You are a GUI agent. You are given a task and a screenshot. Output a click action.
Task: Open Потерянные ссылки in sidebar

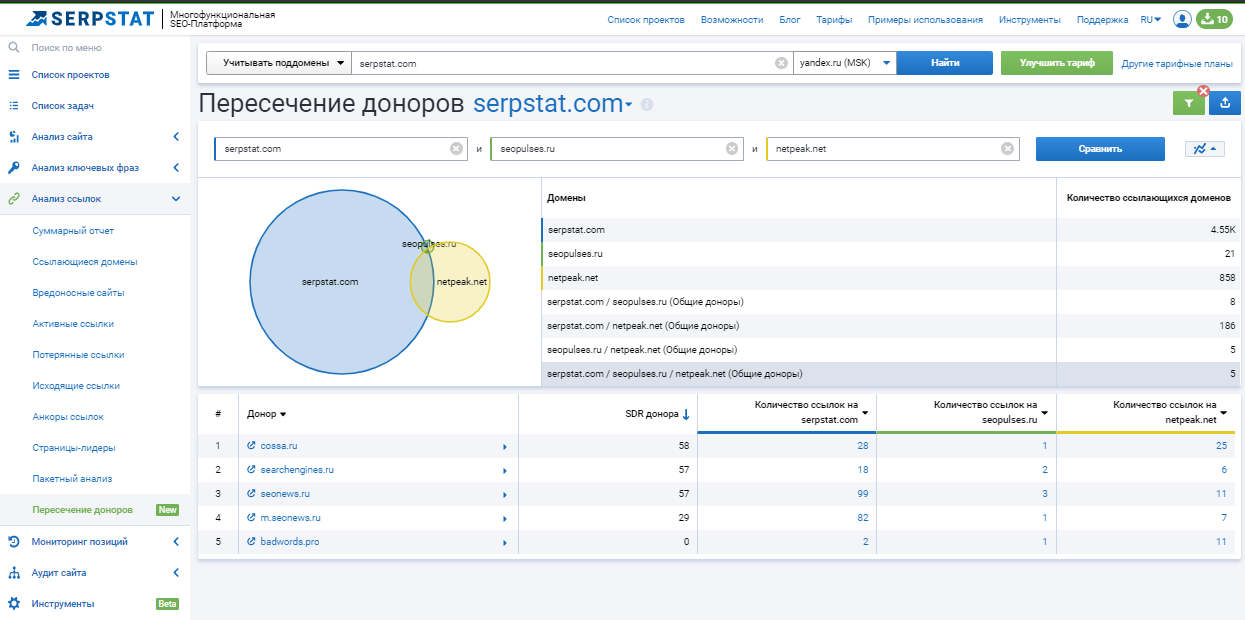(x=78, y=355)
